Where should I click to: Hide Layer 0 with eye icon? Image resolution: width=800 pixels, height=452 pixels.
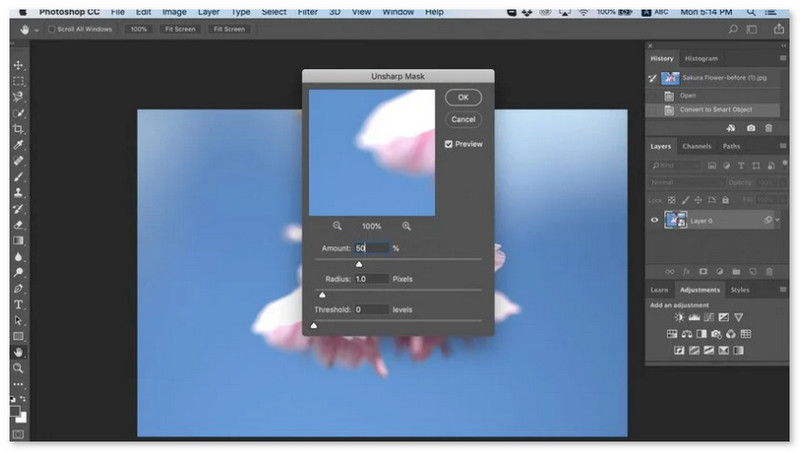point(655,220)
